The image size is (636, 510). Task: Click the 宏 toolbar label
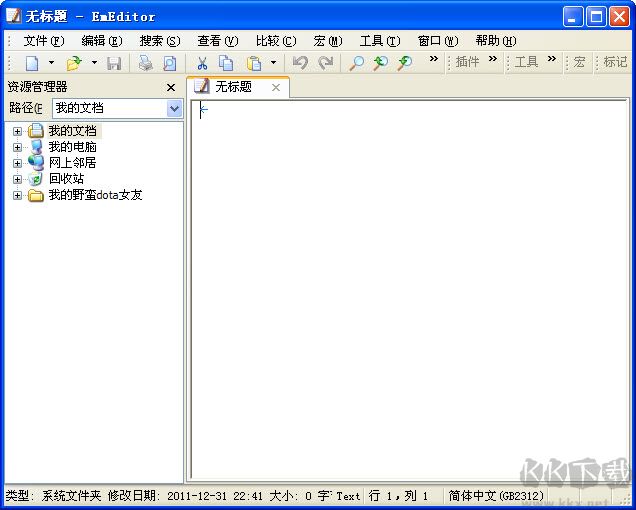pos(579,62)
